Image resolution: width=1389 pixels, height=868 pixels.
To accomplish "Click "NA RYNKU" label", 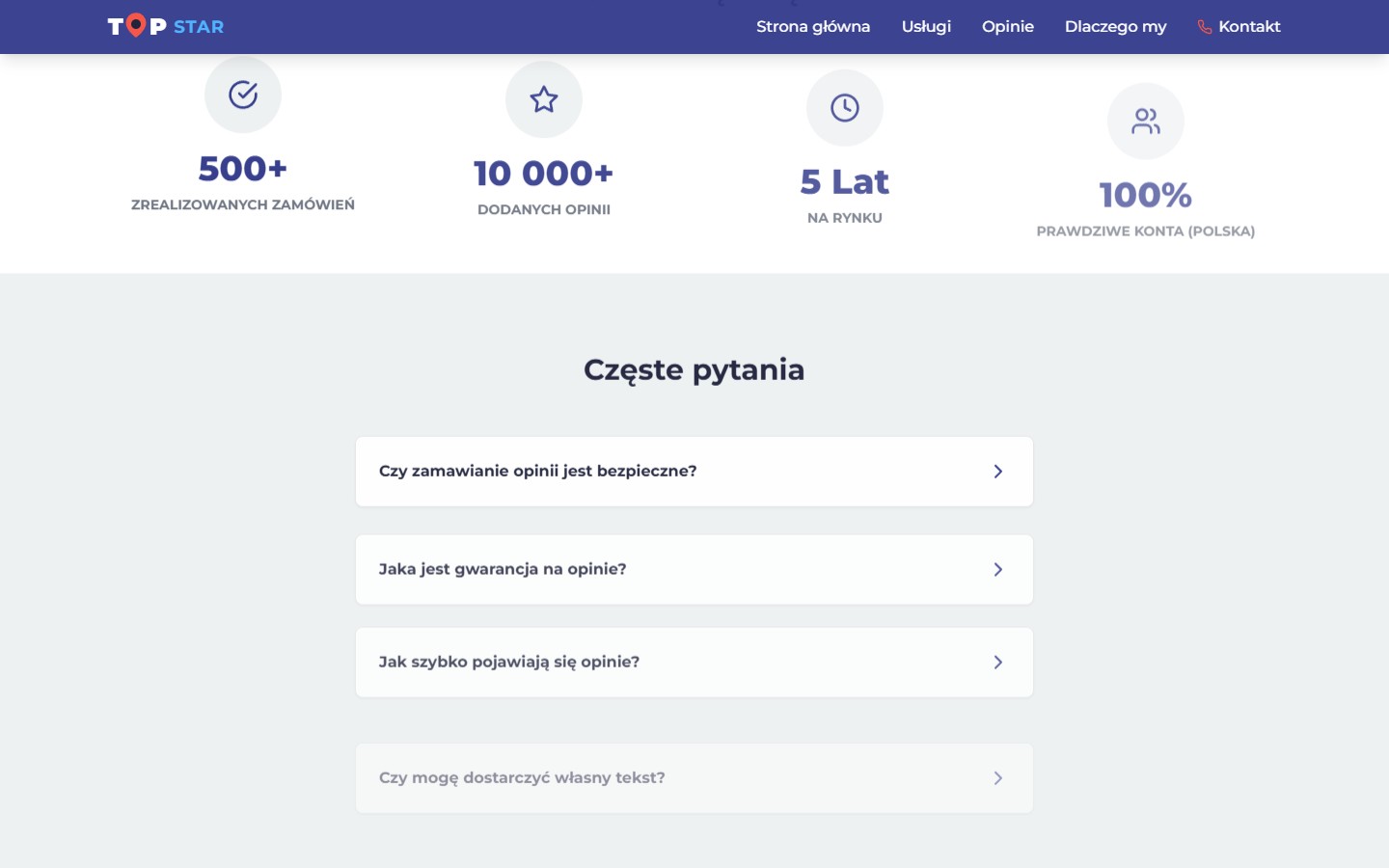I will pos(845,218).
